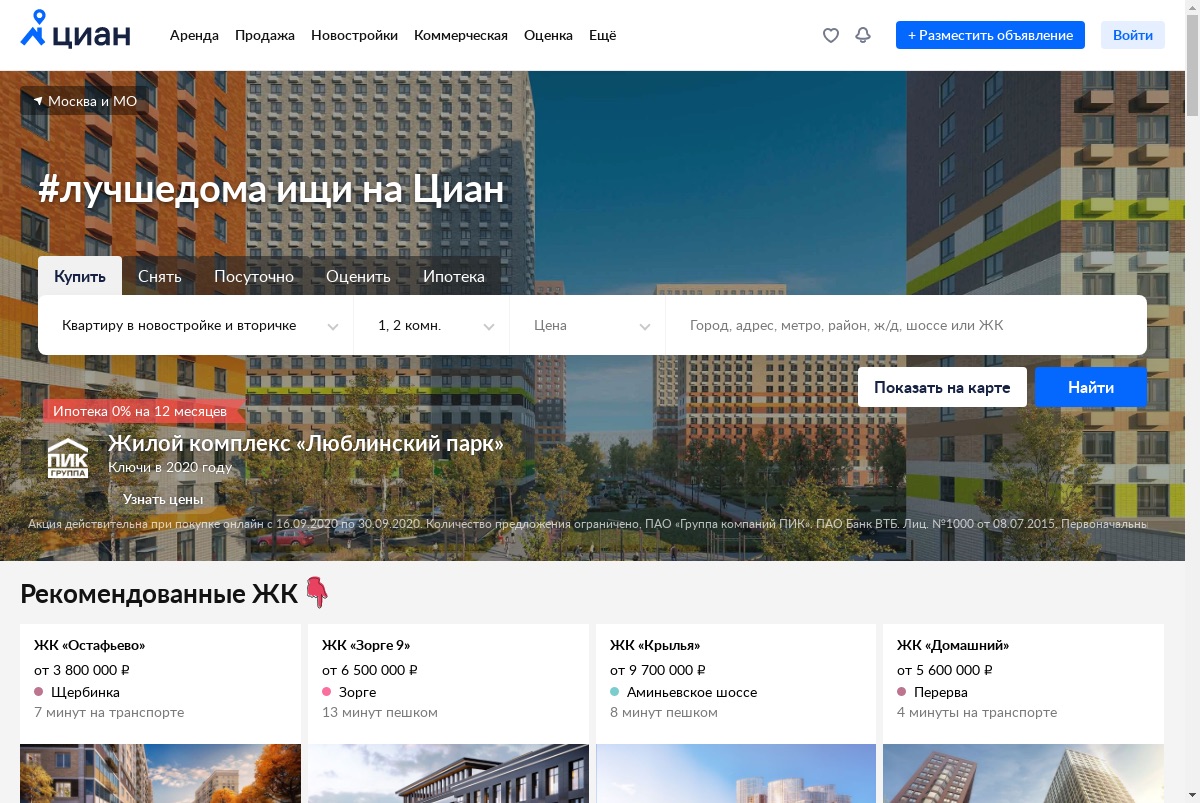Screen dimensions: 1200x803
Task: Expand property type dropdown Квартиру в новостройке
Action: click(x=196, y=325)
